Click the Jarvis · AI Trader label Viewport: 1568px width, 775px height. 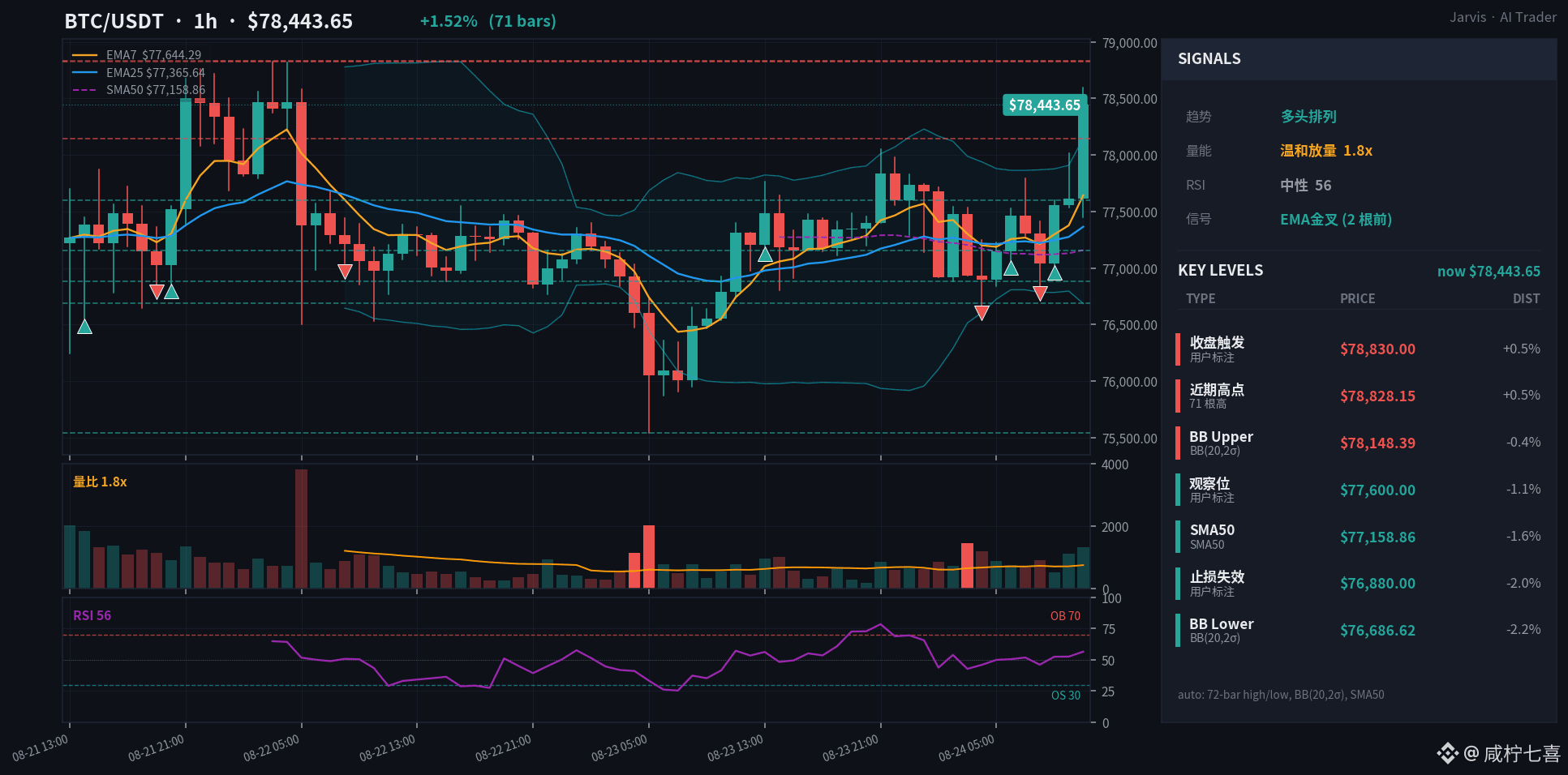tap(1503, 17)
